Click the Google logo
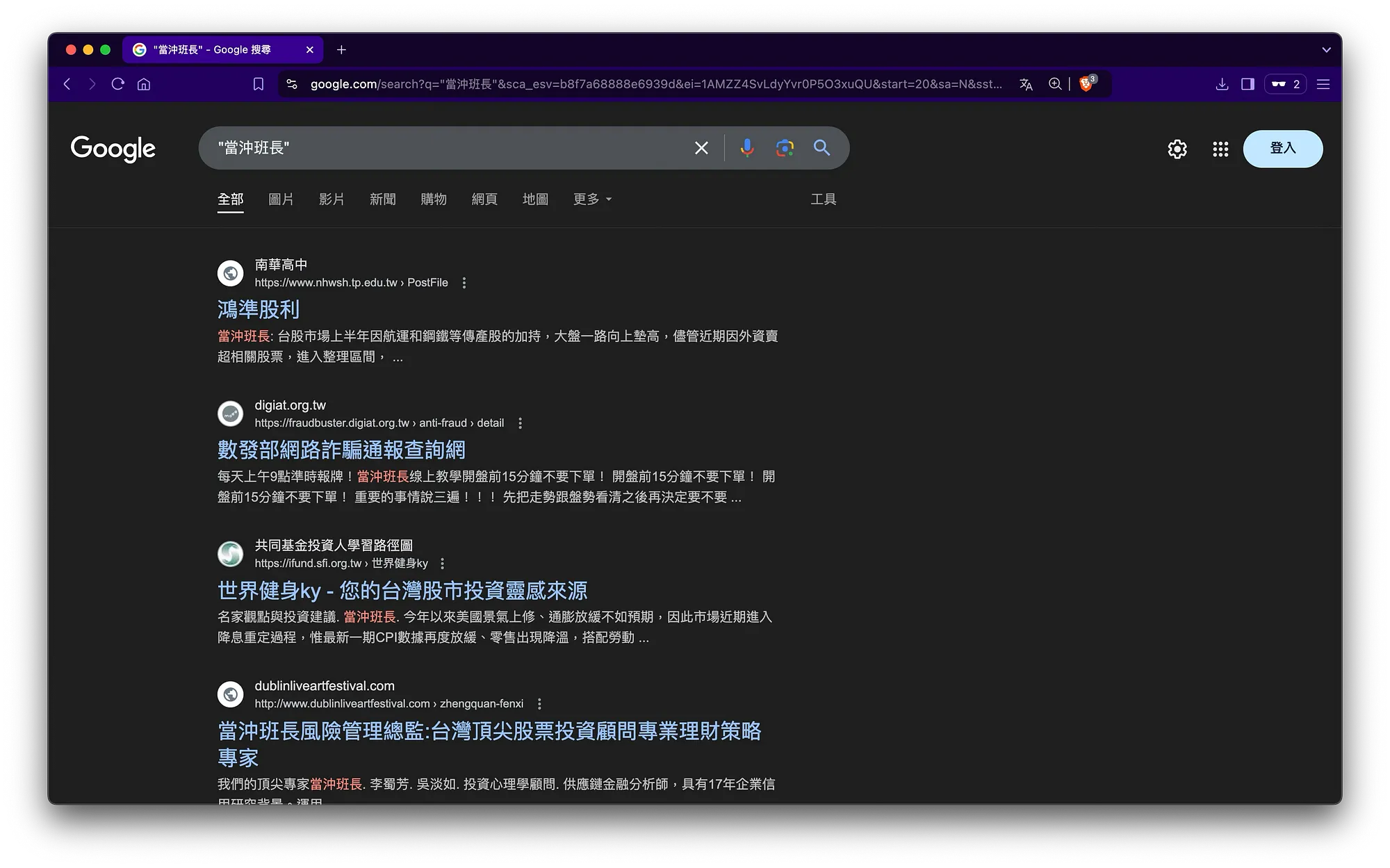 (113, 149)
